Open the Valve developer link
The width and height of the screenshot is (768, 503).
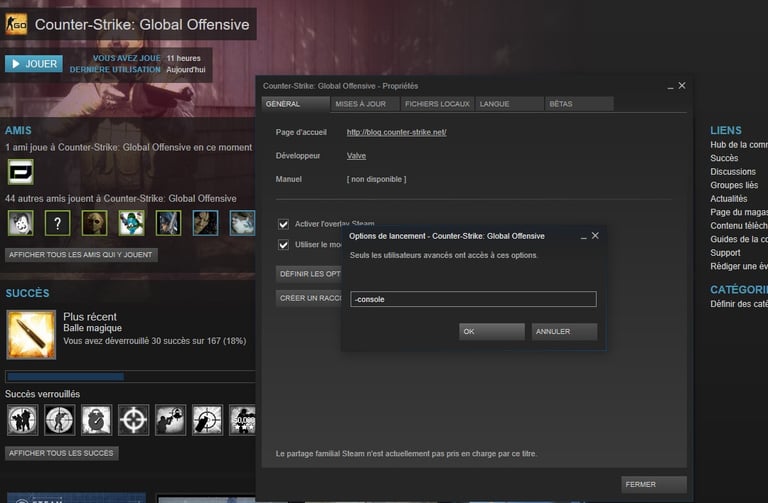(x=356, y=156)
